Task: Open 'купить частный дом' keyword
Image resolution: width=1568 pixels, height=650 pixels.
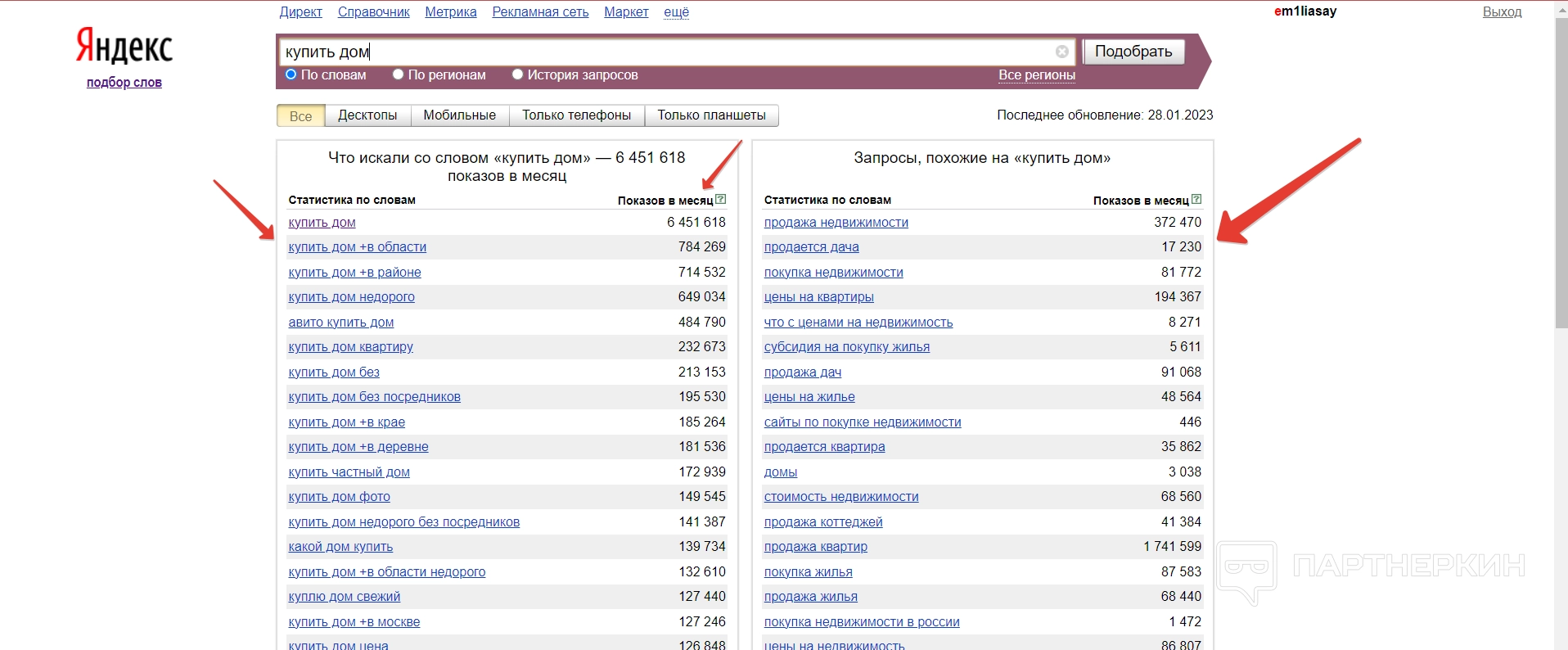Action: coord(349,472)
